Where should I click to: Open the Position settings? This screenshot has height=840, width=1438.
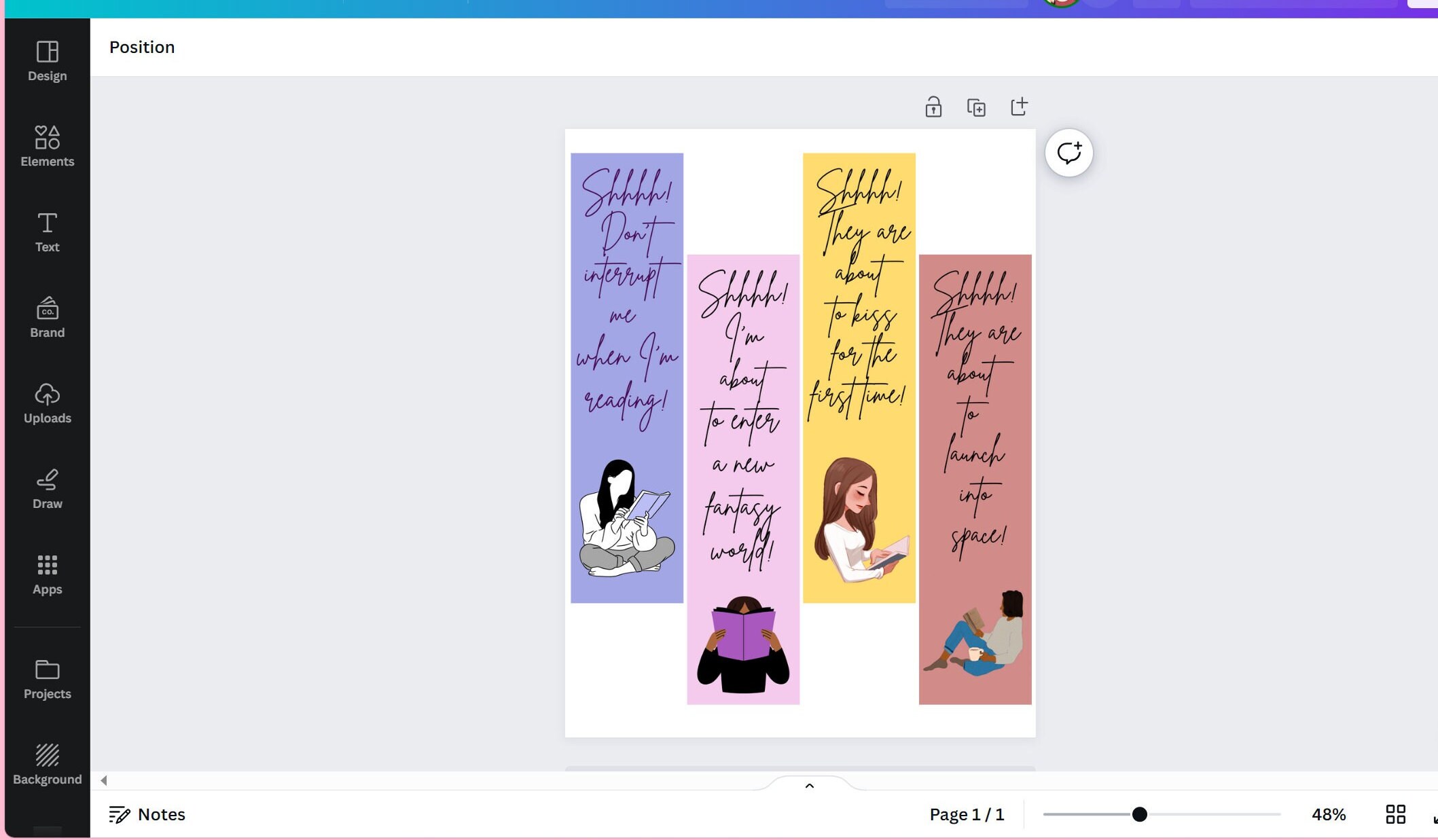[x=142, y=47]
